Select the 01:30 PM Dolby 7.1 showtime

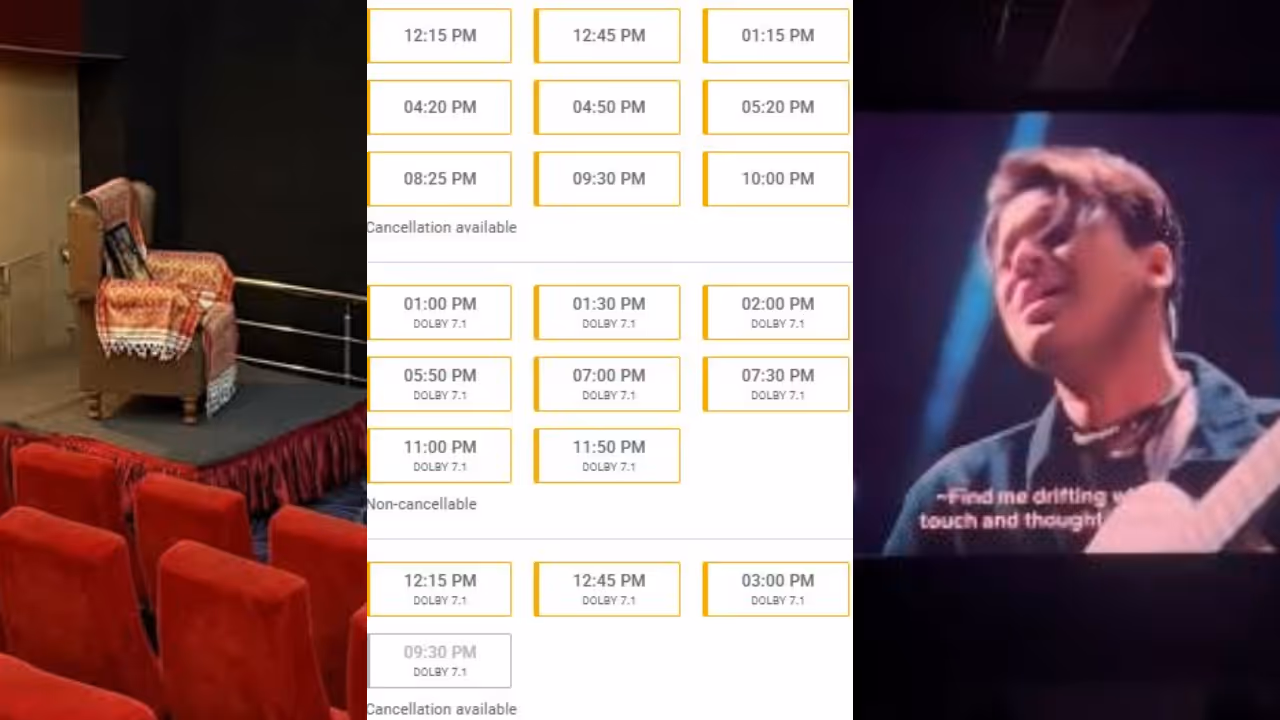(x=608, y=312)
